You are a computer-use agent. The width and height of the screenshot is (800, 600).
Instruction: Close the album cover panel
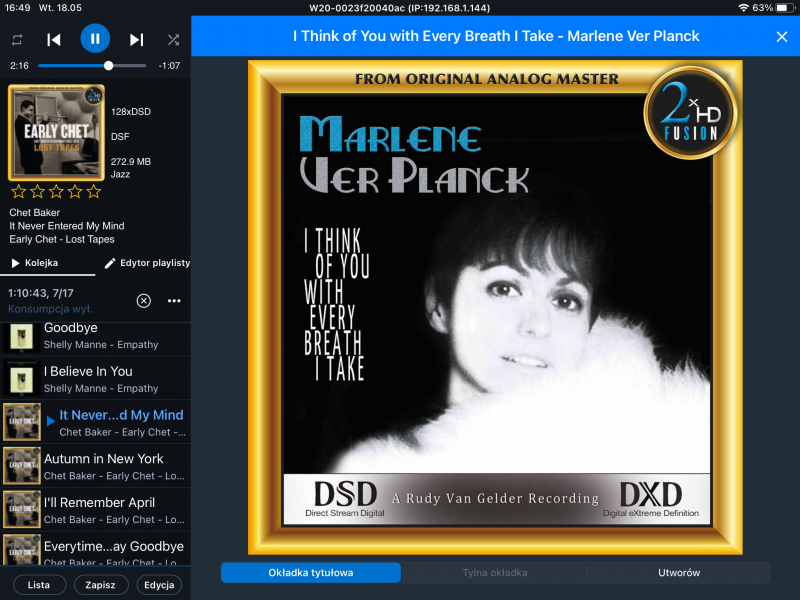(782, 37)
